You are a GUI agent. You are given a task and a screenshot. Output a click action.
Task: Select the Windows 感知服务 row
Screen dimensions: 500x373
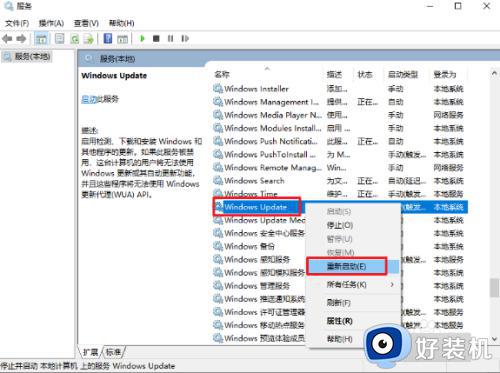pyautogui.click(x=260, y=259)
